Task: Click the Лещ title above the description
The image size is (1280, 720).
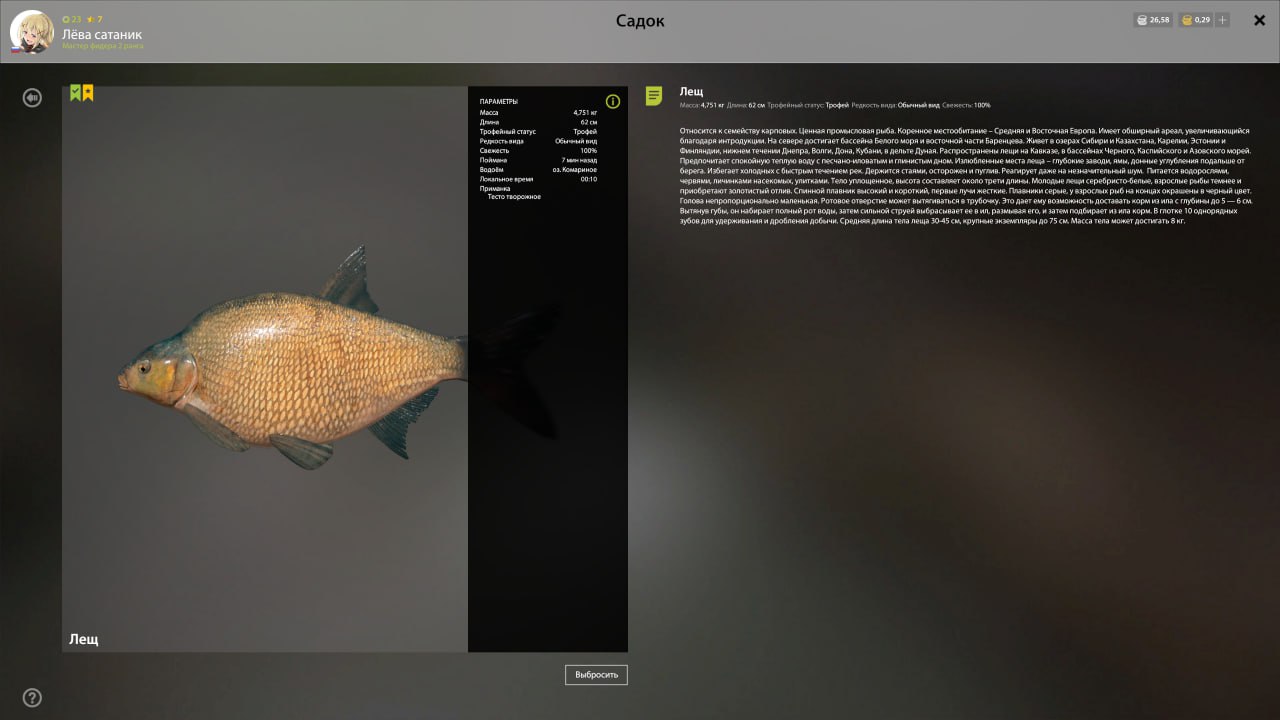Action: (691, 92)
